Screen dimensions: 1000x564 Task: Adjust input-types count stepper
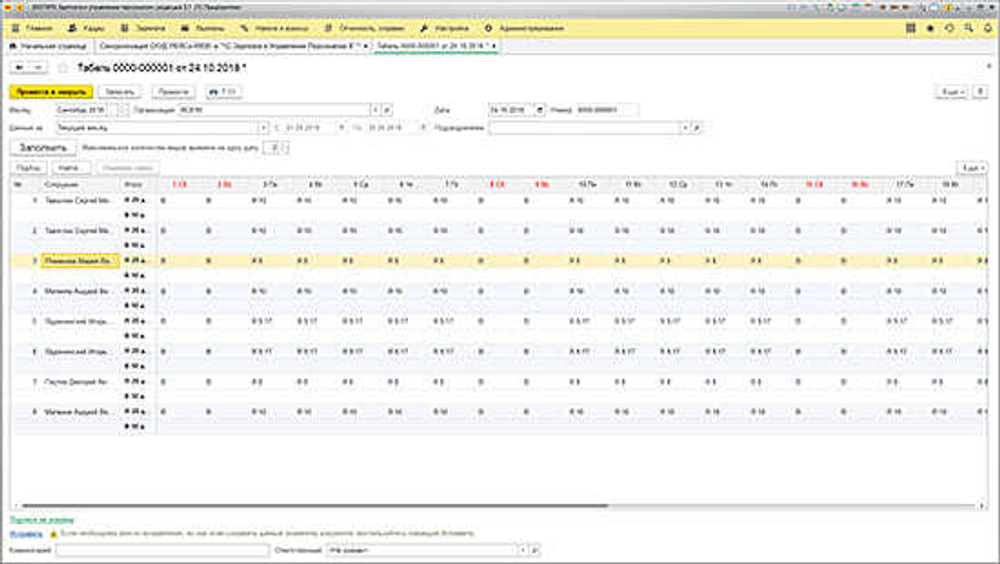point(286,147)
